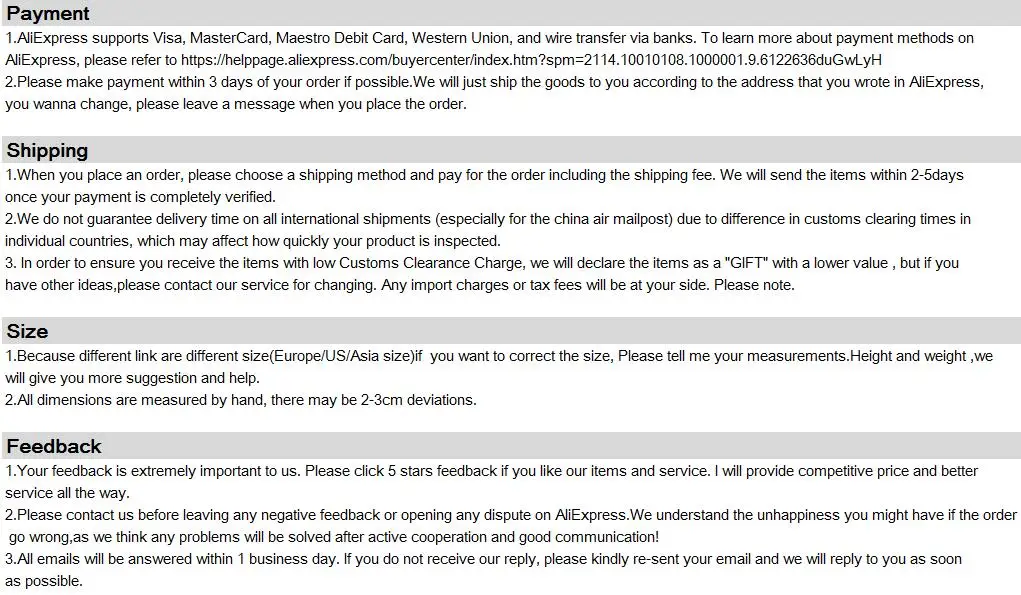Click the Size section header
The image size is (1021, 595).
pyautogui.click(x=27, y=331)
